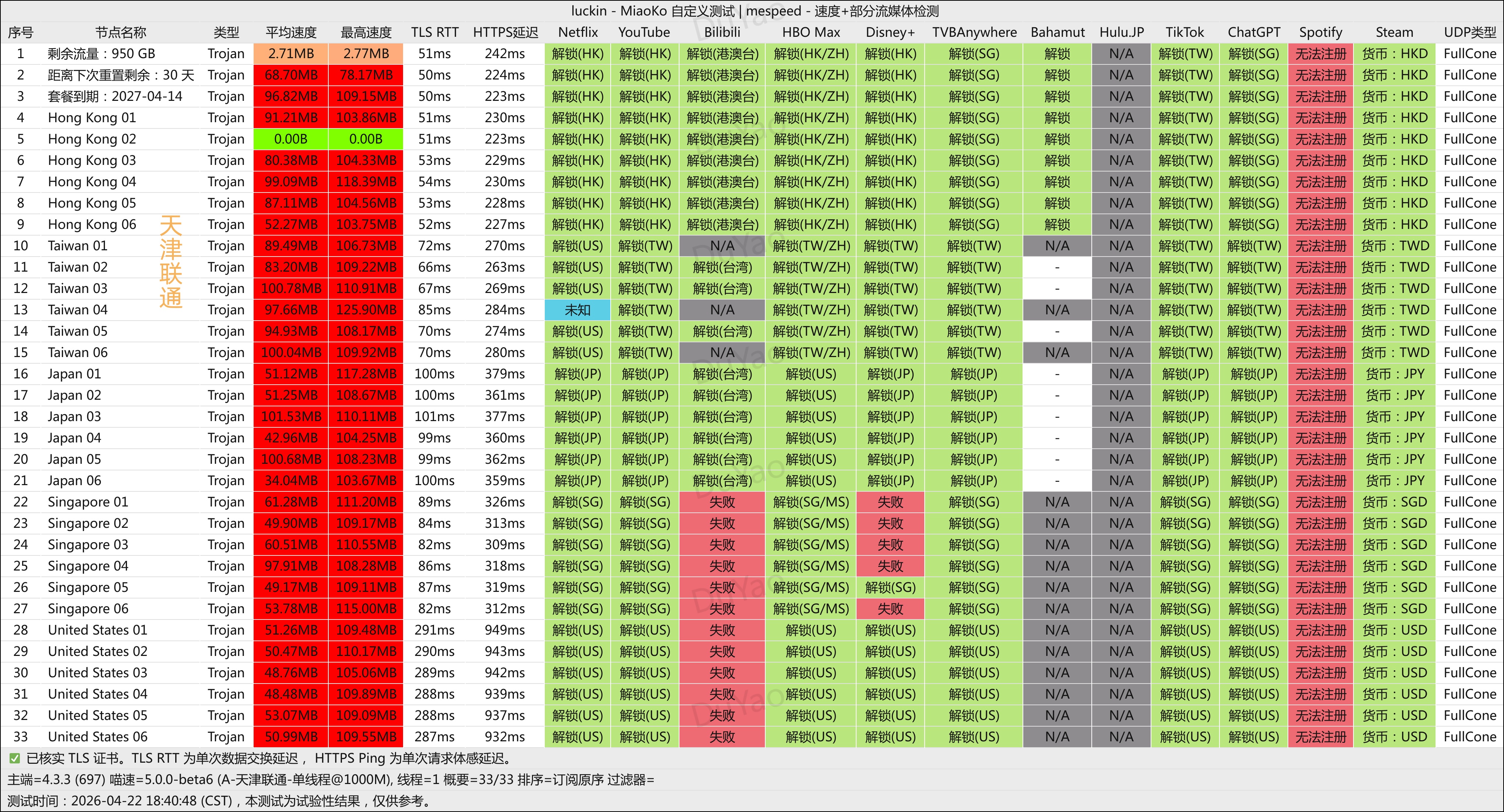This screenshot has height=812, width=1504.
Task: Click the test time footer line
Action: [x=219, y=801]
